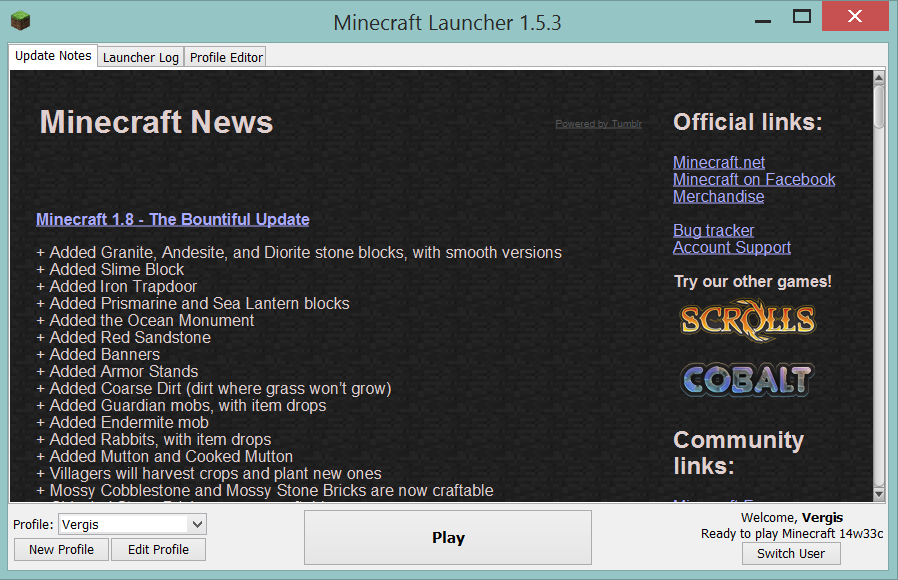Click 'Added Mutton and Cooked Mutton' line
Screen dimensions: 898x580
click(x=164, y=457)
